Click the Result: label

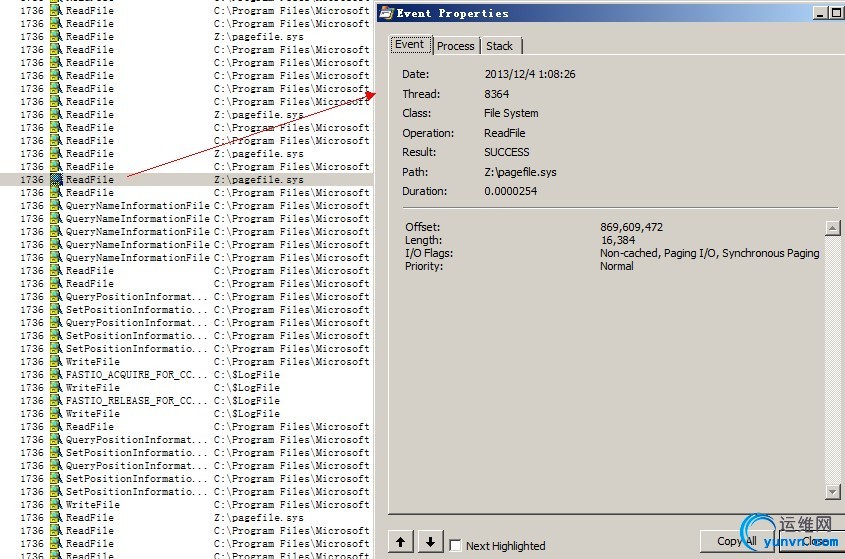(x=419, y=152)
